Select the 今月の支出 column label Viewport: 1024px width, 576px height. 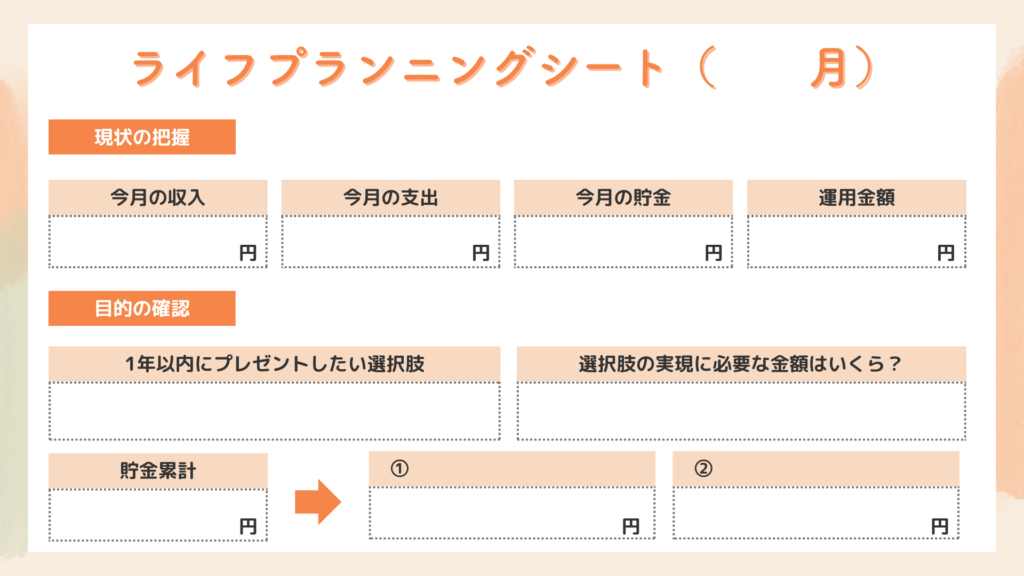(x=391, y=198)
